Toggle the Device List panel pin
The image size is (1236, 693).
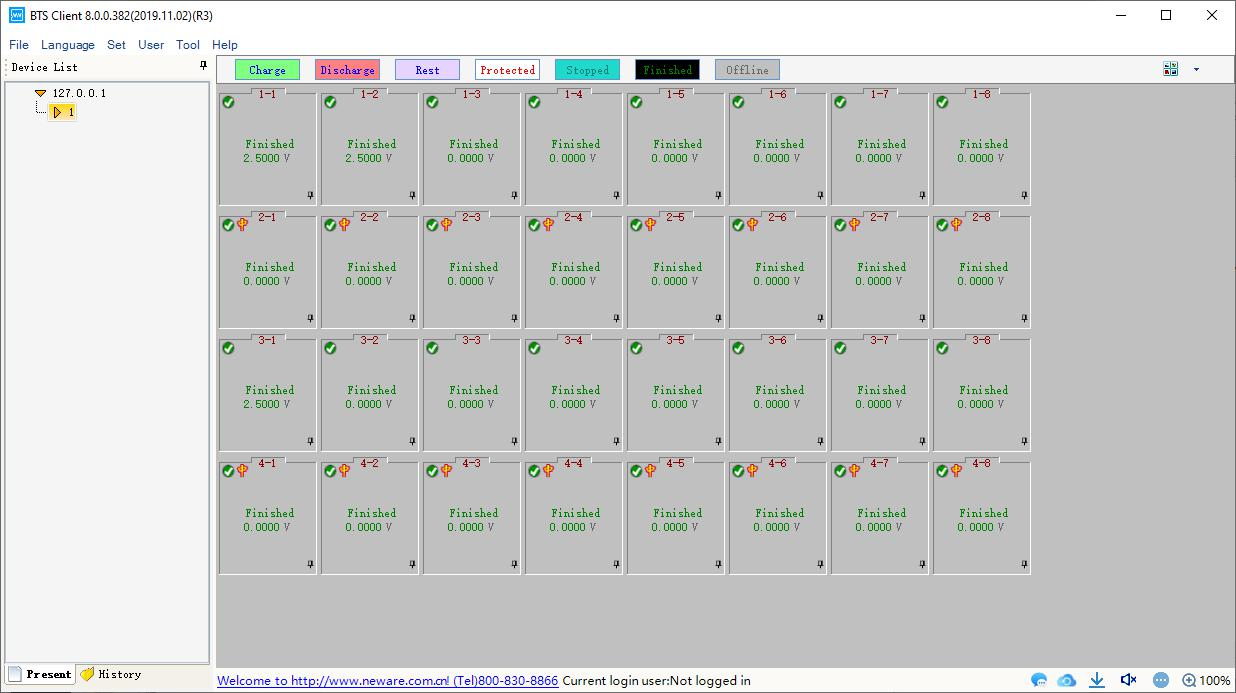[203, 66]
